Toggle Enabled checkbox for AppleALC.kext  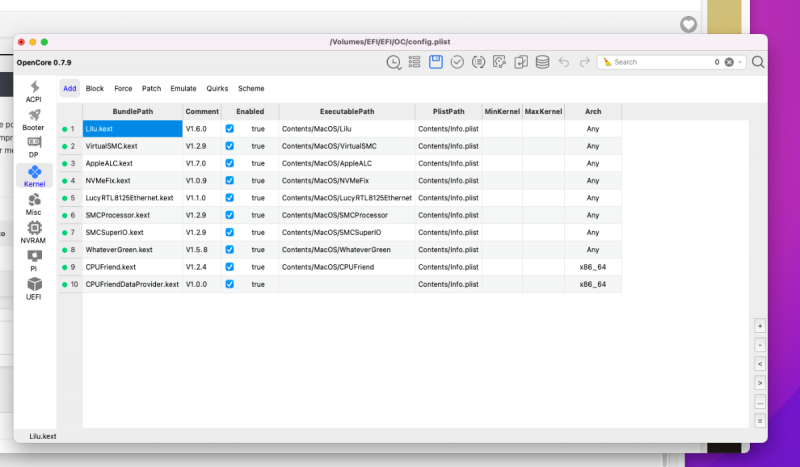click(x=230, y=163)
